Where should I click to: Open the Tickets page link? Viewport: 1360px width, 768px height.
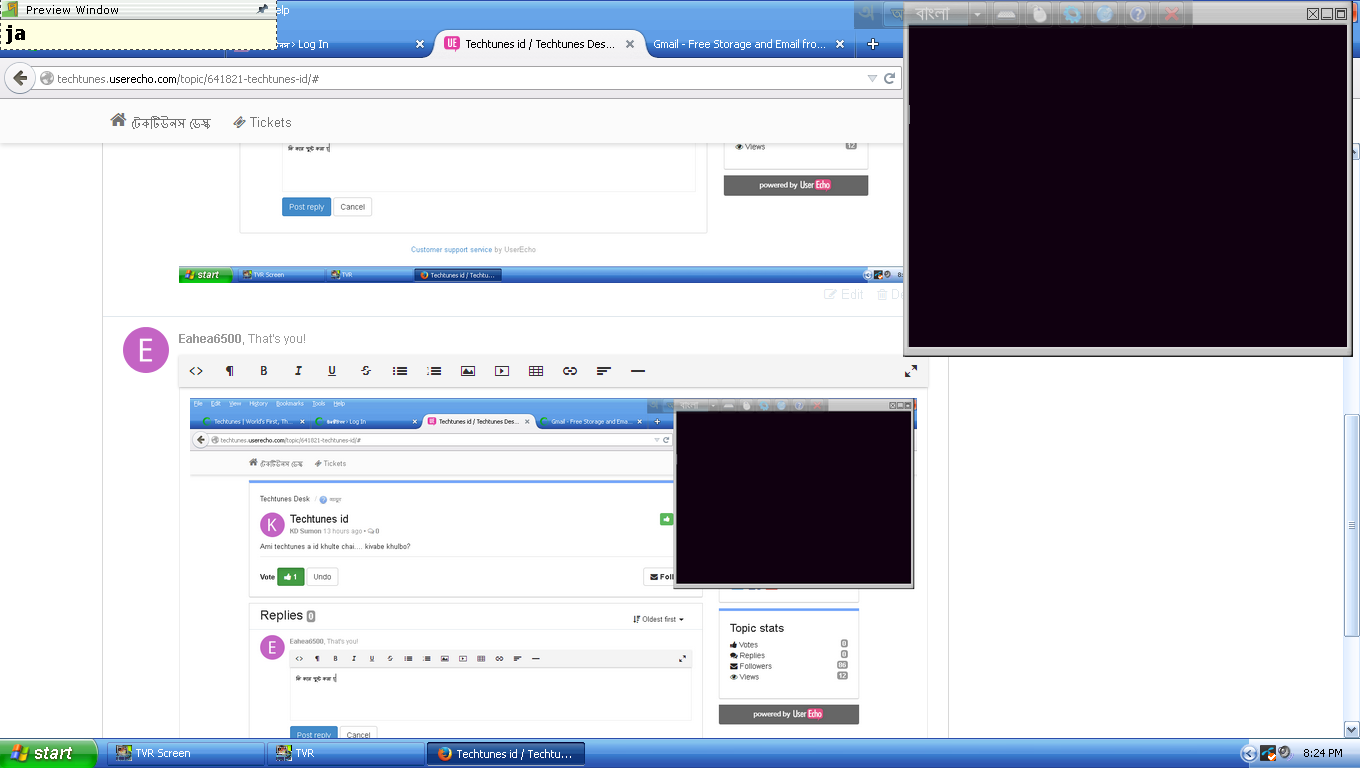(262, 122)
